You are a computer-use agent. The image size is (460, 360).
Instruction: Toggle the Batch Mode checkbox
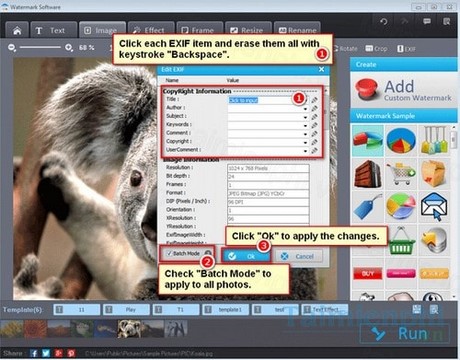[x=169, y=254]
